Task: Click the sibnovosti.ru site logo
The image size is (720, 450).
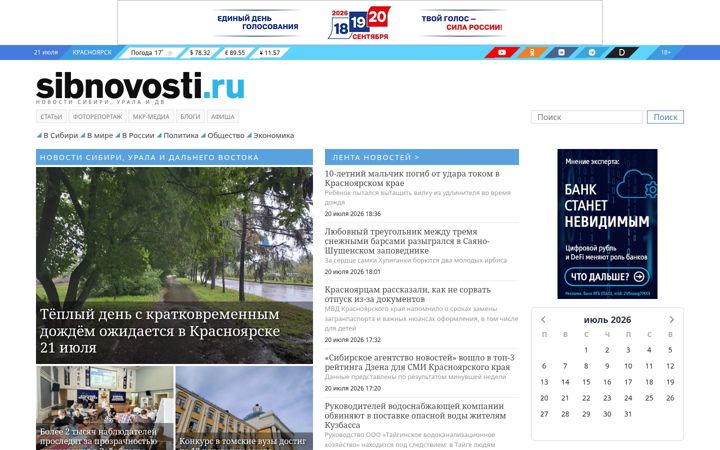Action: (x=140, y=86)
